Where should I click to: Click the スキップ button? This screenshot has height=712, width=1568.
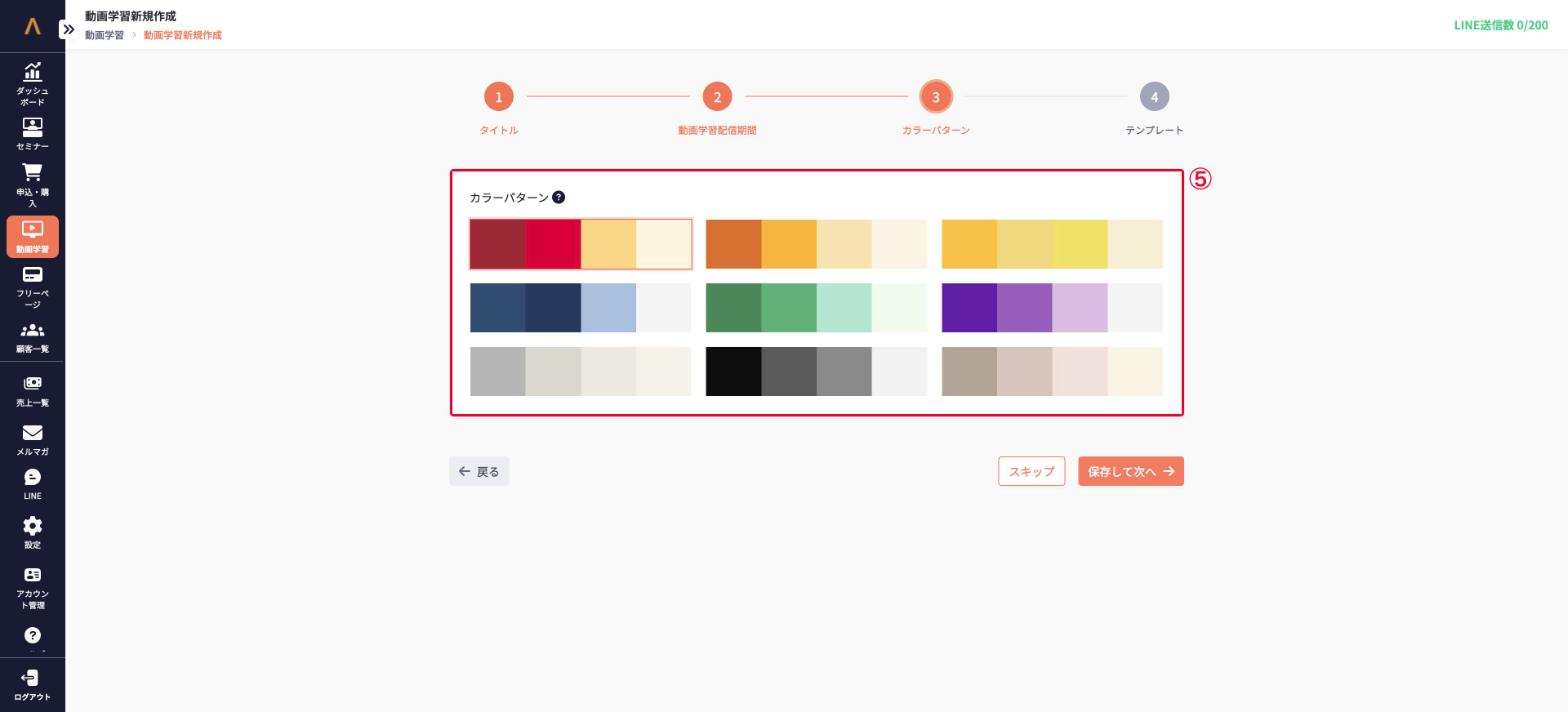[1031, 471]
